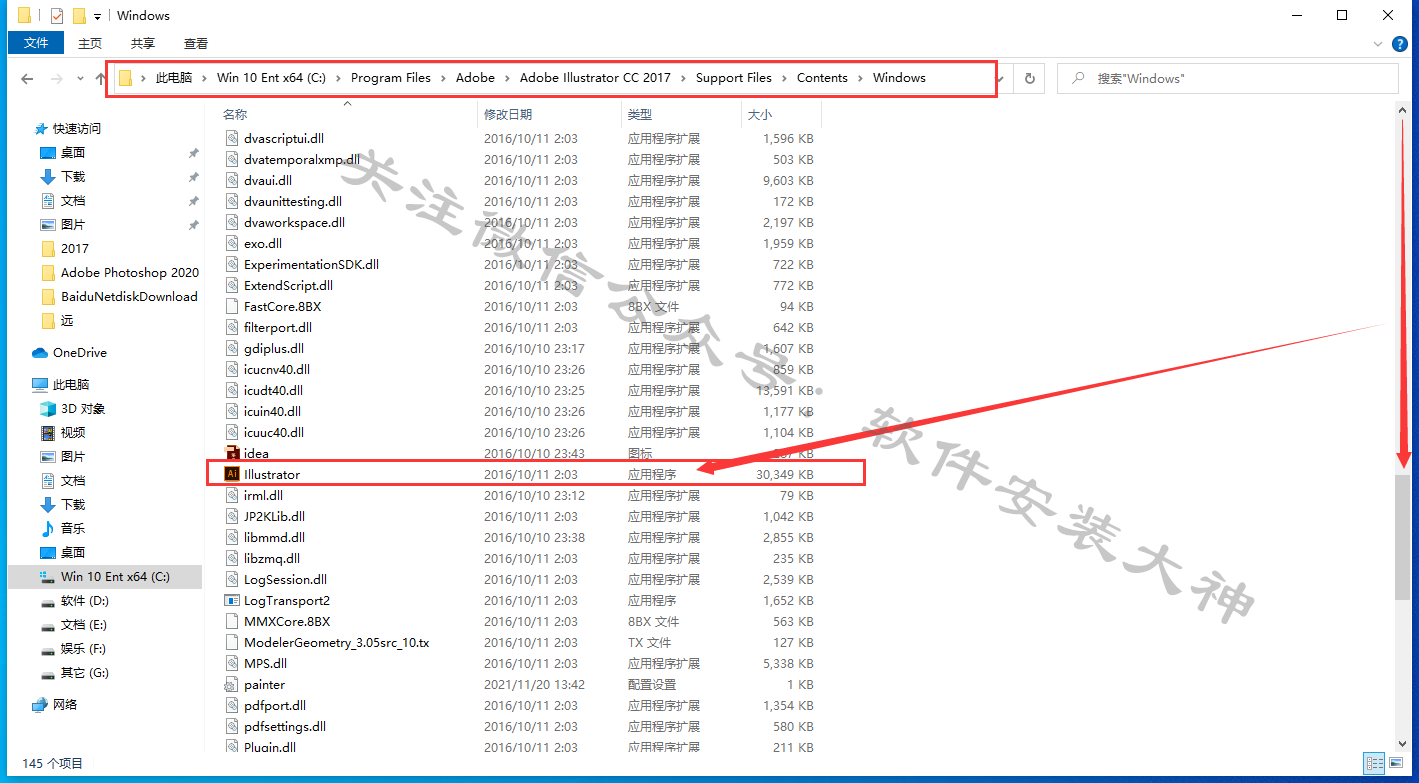Click Support Files in breadcrumb
Image resolution: width=1419 pixels, height=783 pixels.
[734, 78]
